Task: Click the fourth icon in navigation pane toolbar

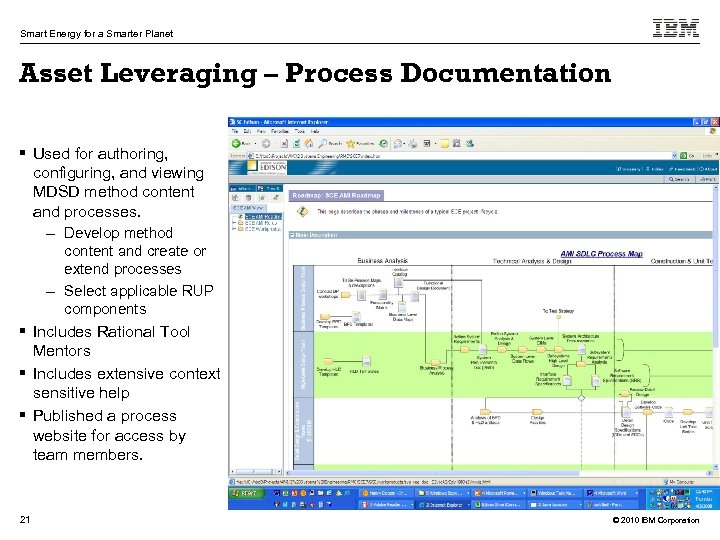Action: click(x=276, y=198)
